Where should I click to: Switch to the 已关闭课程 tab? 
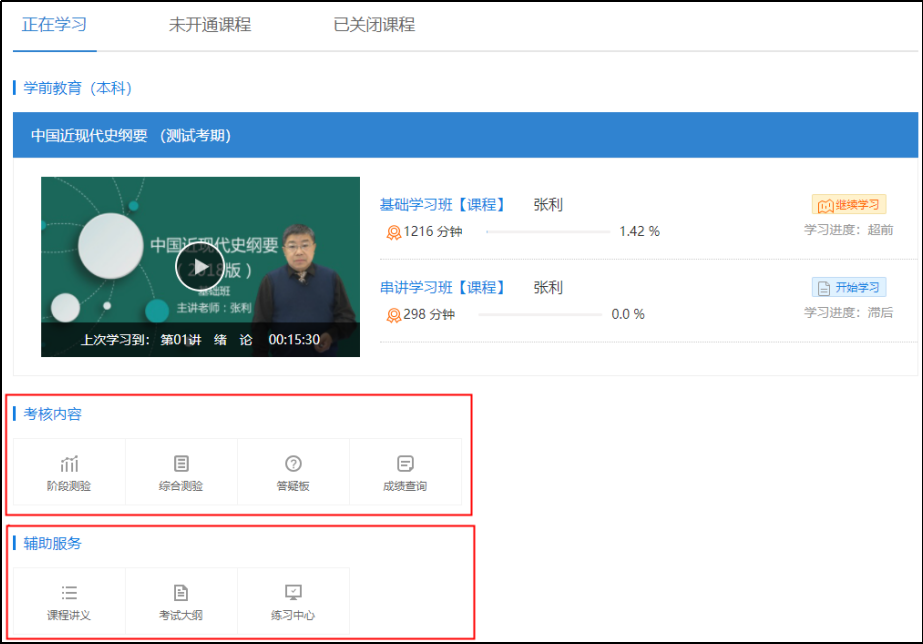click(x=374, y=25)
